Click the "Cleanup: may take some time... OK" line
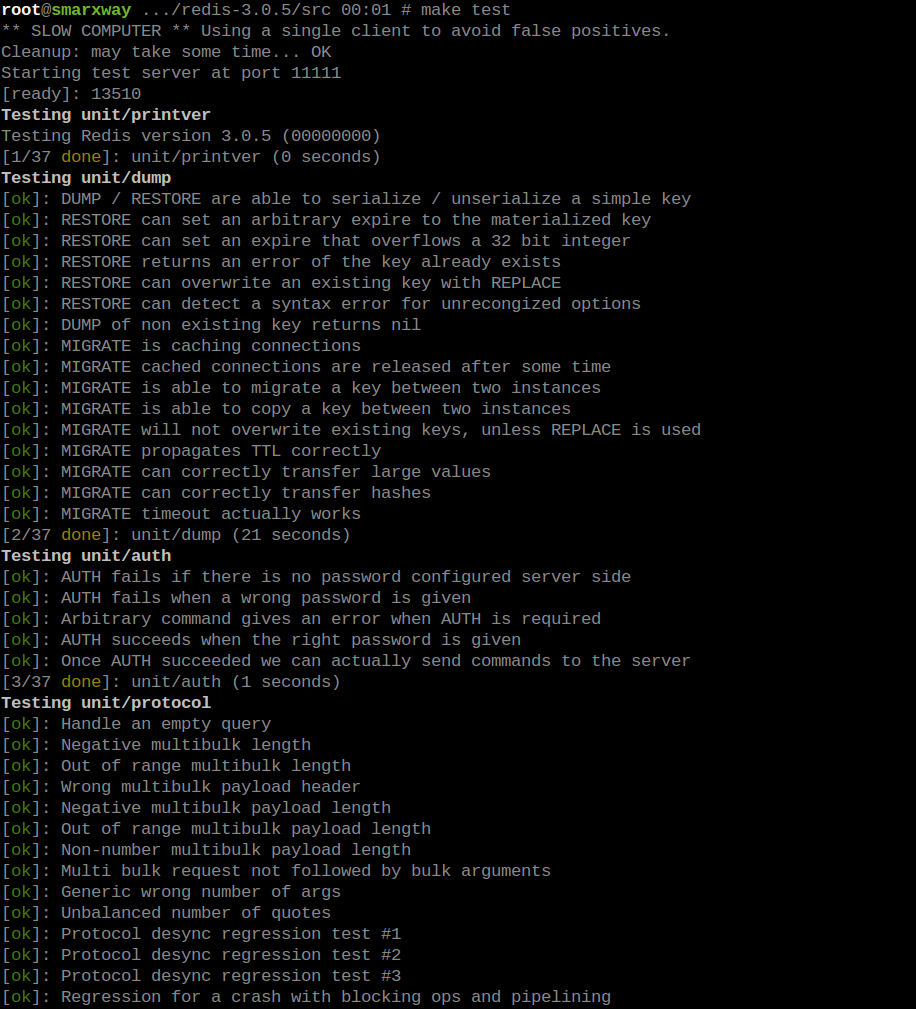 click(x=166, y=52)
